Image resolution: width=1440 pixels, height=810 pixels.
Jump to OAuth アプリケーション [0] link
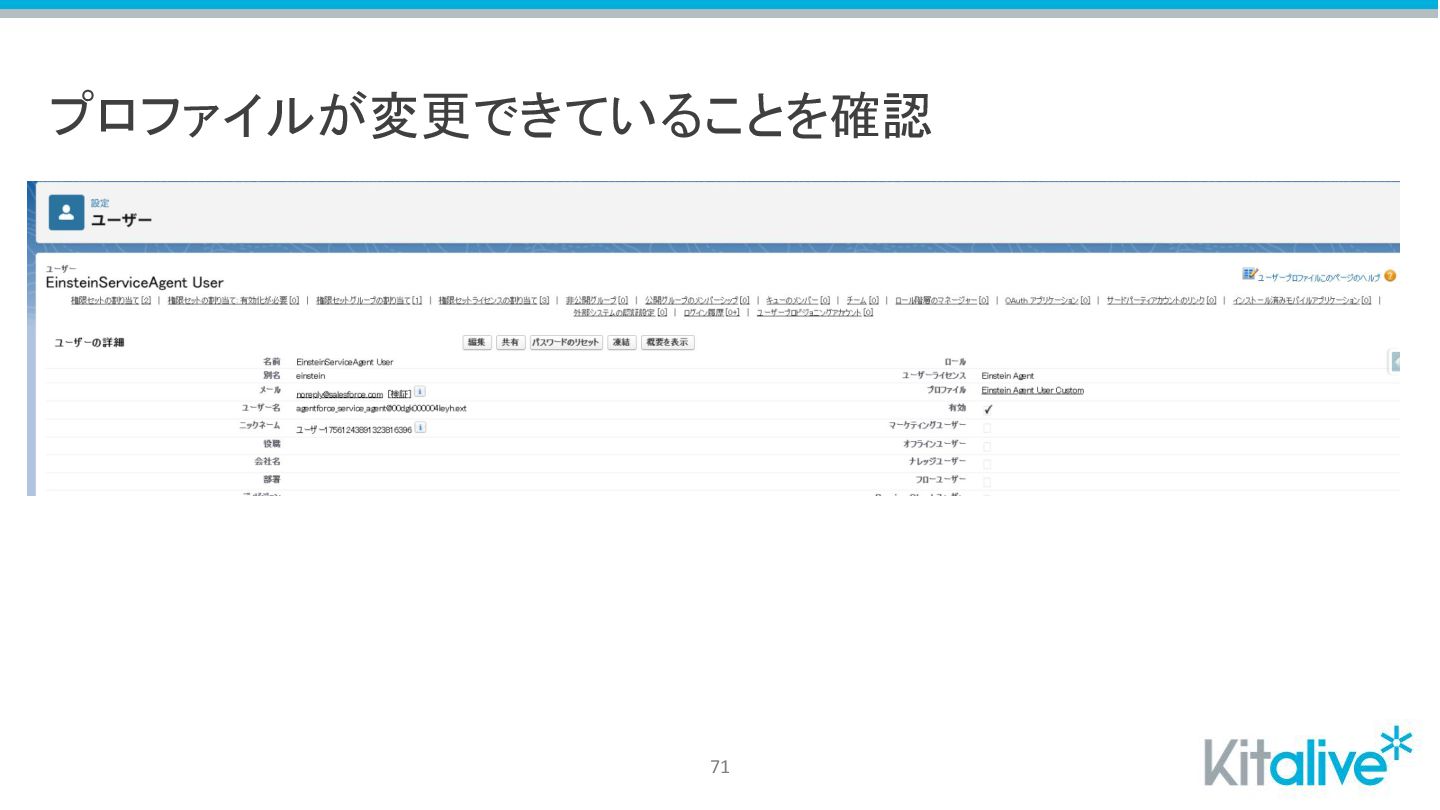(1048, 300)
